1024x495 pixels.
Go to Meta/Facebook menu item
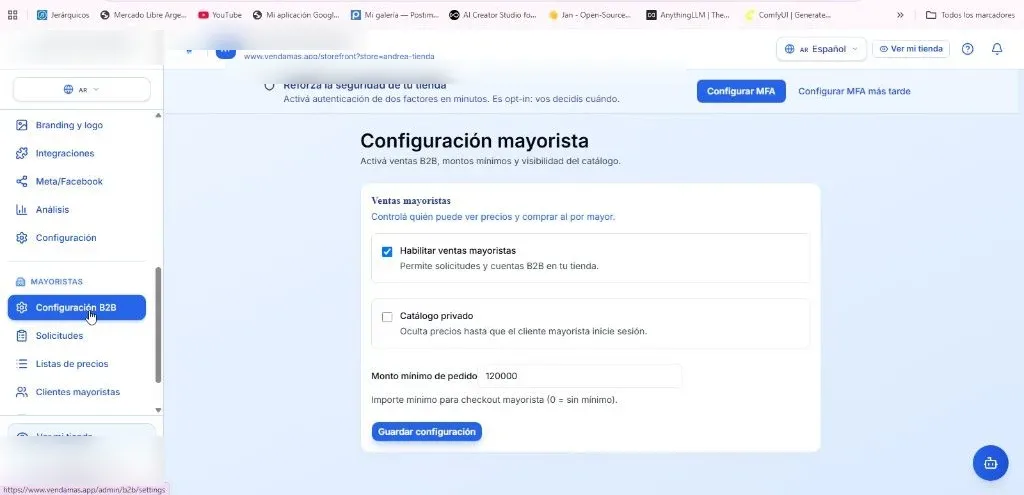77,182
